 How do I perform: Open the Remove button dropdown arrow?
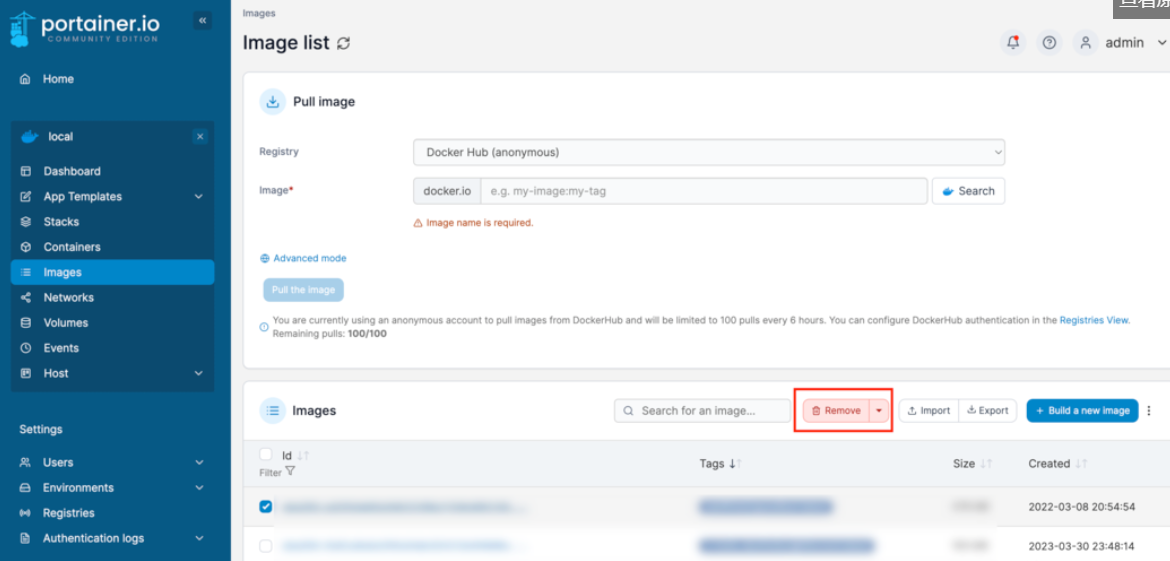879,411
